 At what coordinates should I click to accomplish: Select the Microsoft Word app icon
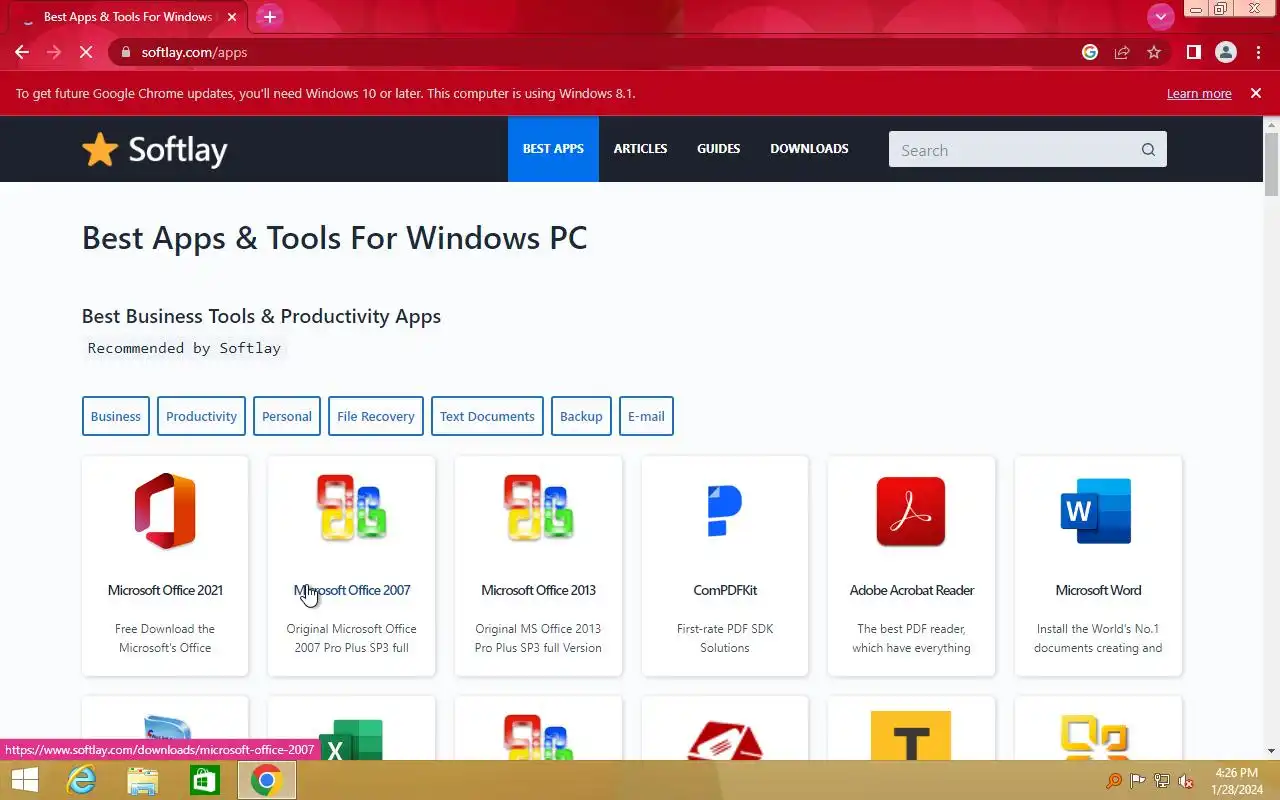1097,511
